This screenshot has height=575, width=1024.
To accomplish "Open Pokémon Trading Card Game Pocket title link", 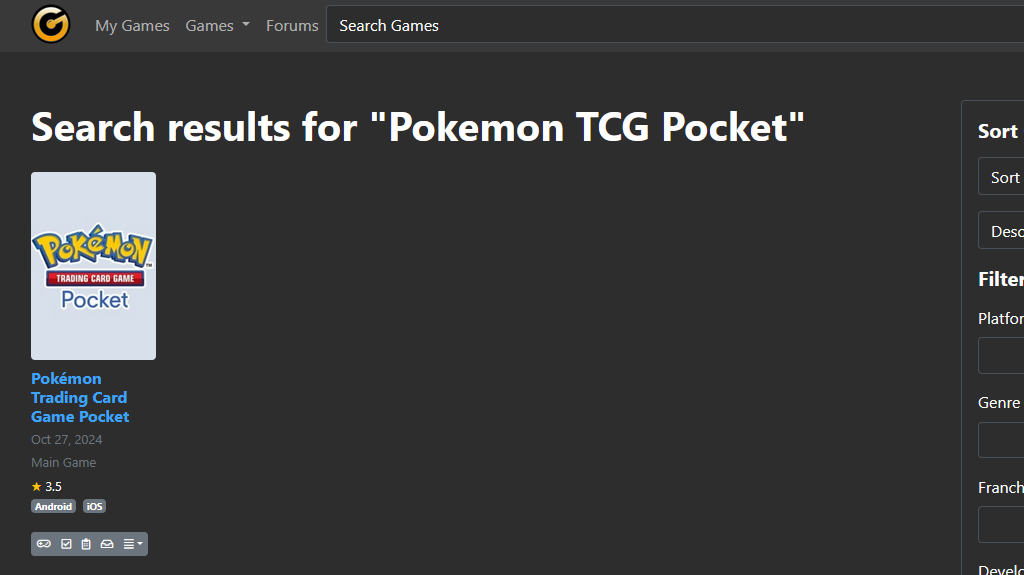I will 80,397.
